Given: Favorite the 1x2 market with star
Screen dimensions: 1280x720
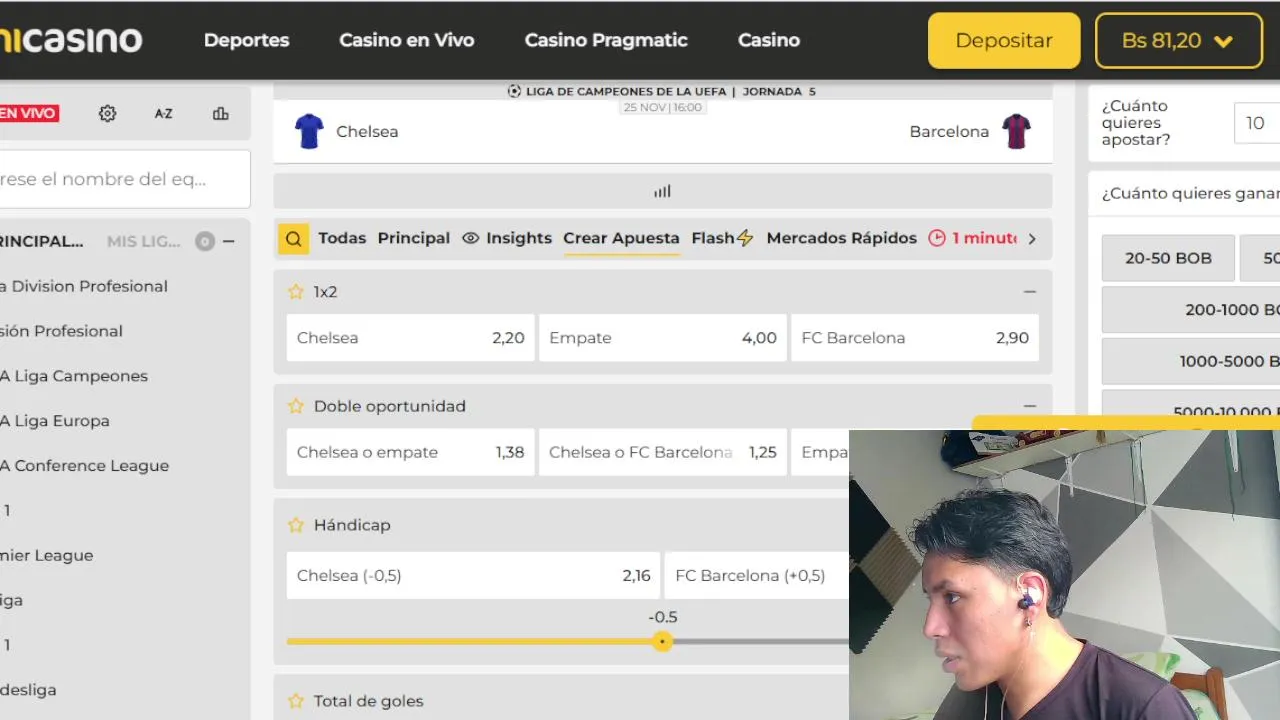Looking at the screenshot, I should (x=296, y=292).
